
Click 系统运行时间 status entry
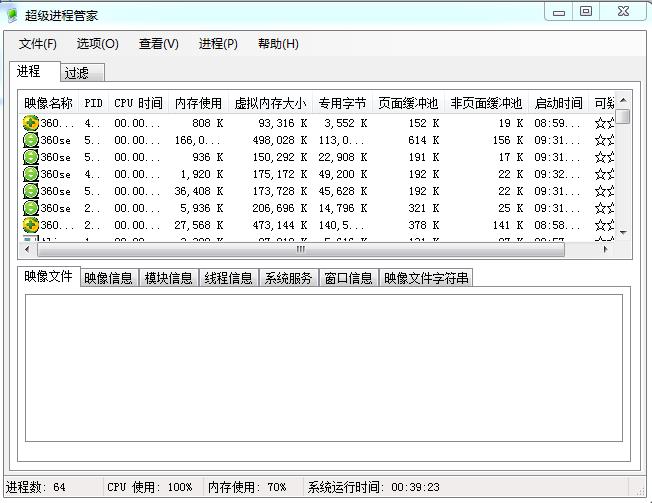373,487
